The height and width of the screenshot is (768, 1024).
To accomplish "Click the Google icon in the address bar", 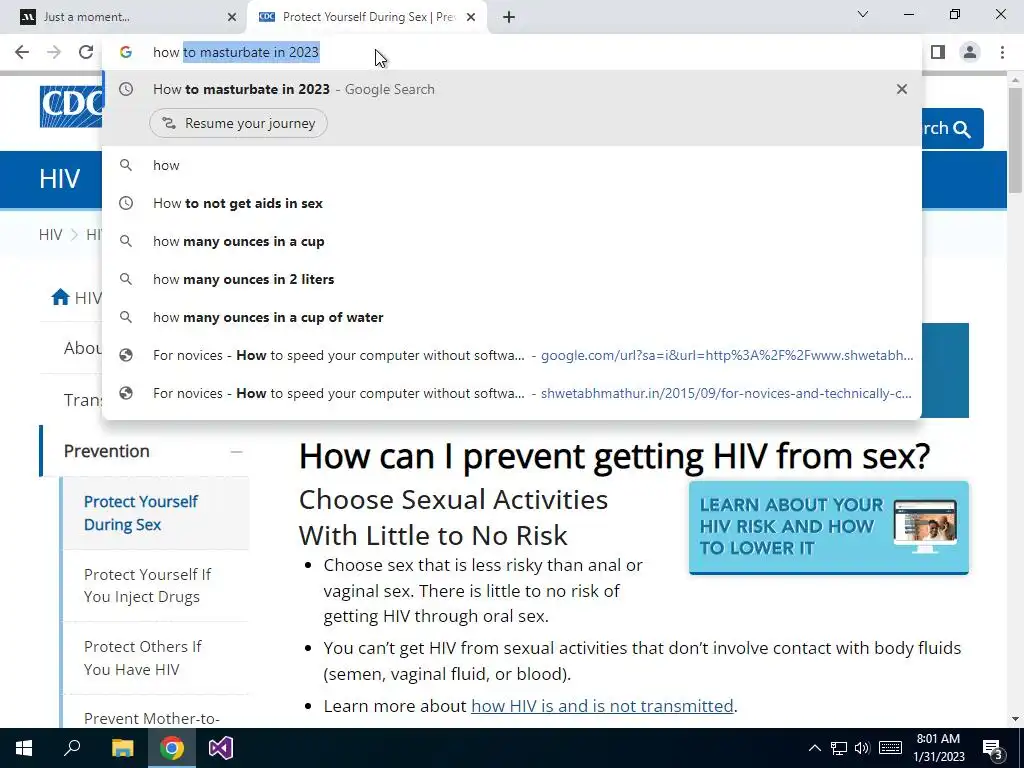I will pos(126,52).
